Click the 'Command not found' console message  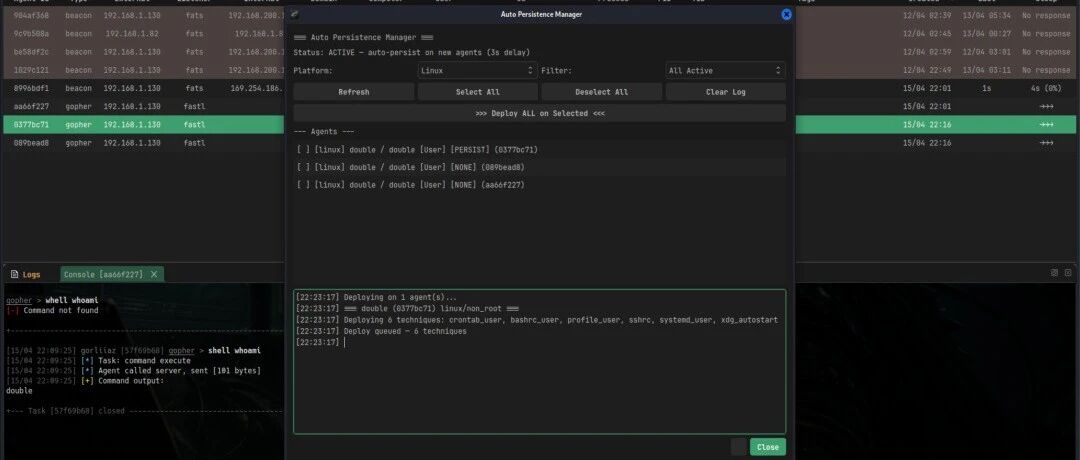pyautogui.click(x=61, y=311)
